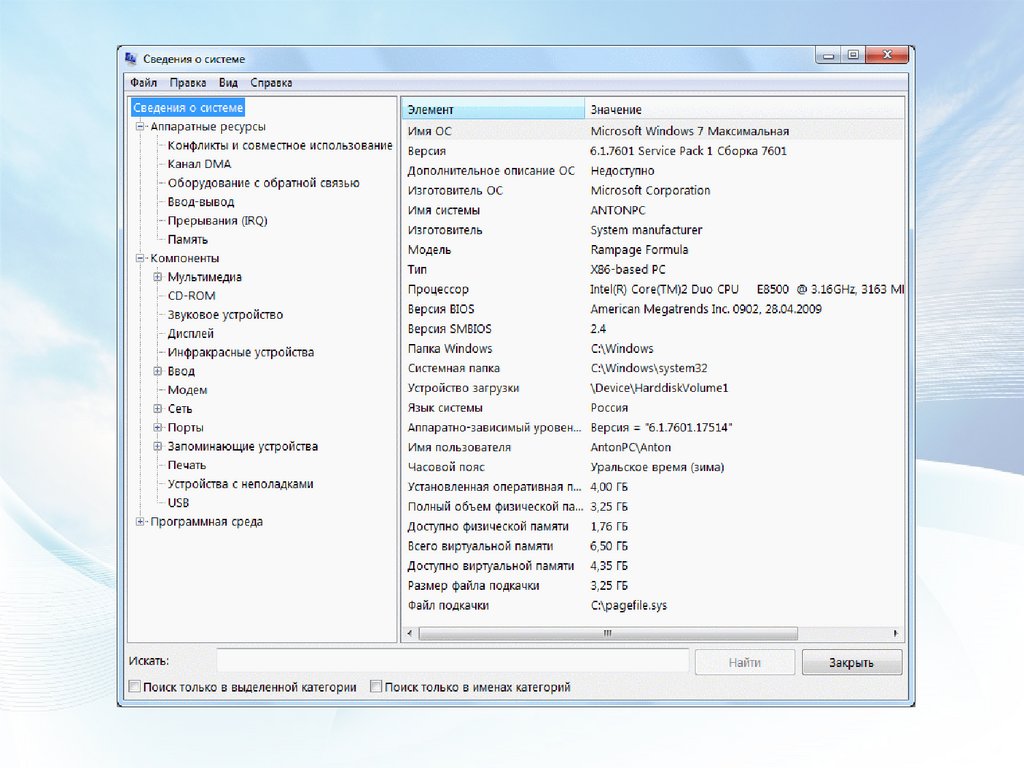Image resolution: width=1024 pixels, height=768 pixels.
Task: Click the Rampage Formula model value
Action: [x=639, y=249]
